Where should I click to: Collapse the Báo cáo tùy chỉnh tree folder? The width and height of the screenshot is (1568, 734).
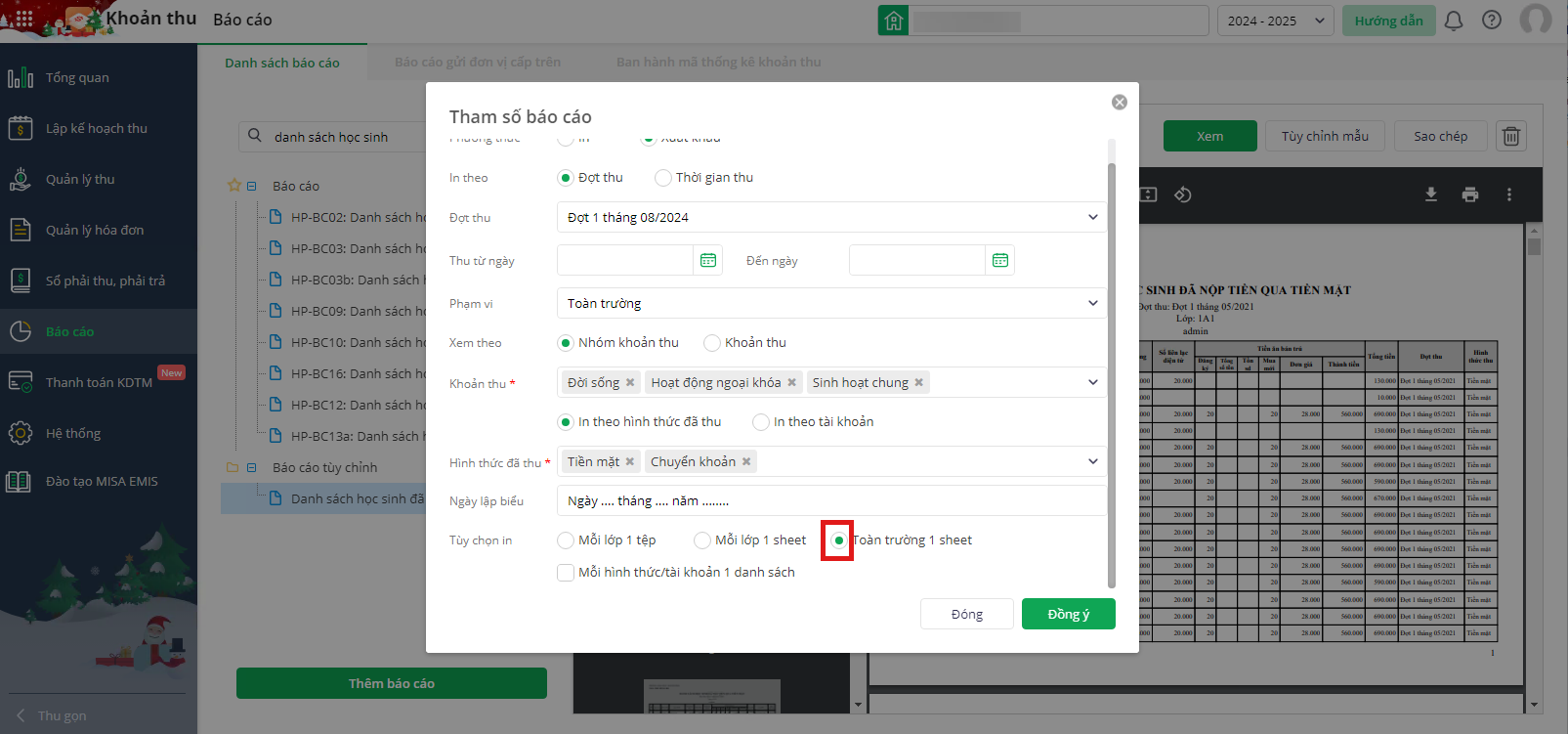pyautogui.click(x=252, y=467)
